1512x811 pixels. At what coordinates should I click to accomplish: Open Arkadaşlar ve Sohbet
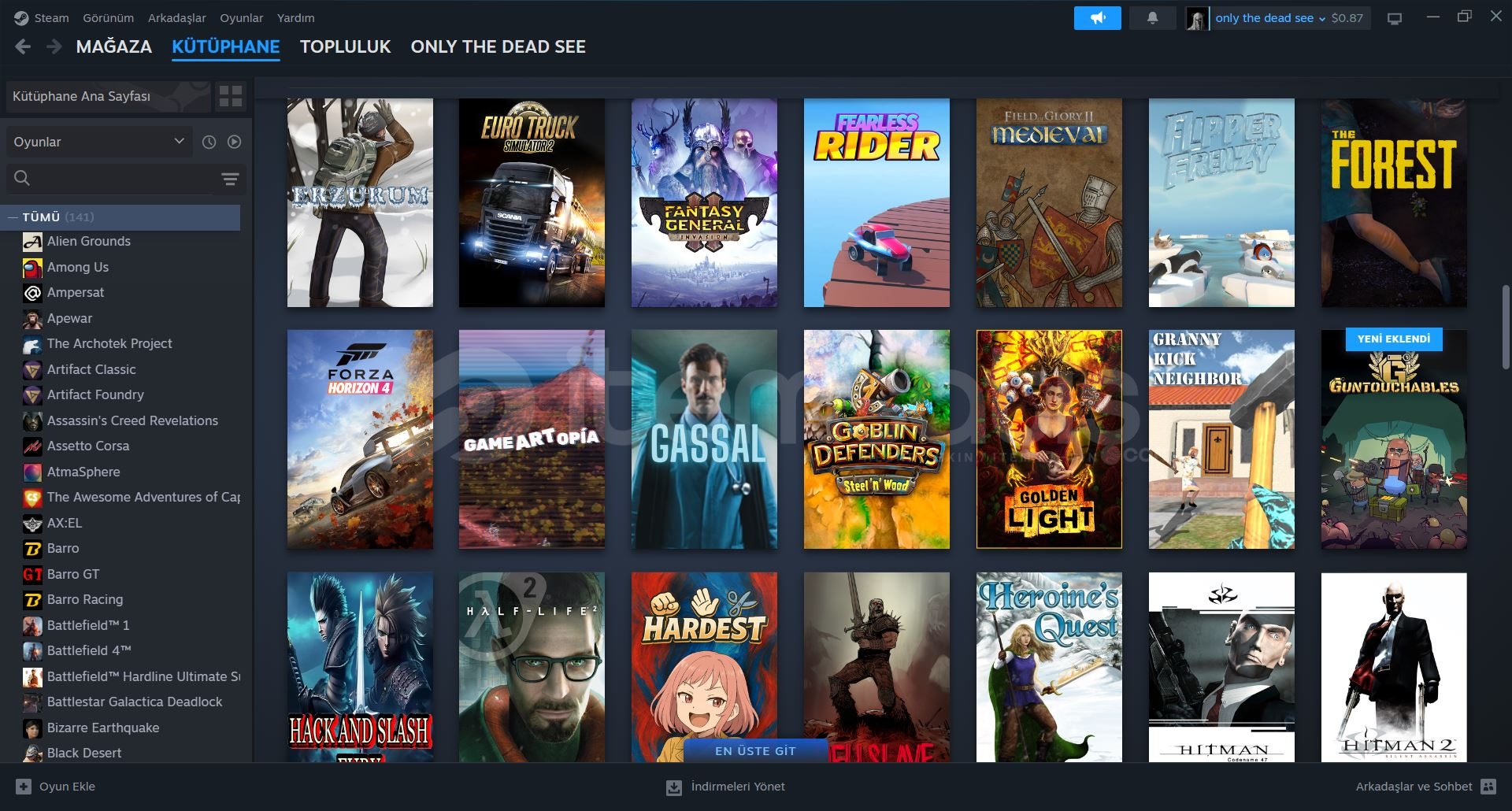tap(1414, 787)
